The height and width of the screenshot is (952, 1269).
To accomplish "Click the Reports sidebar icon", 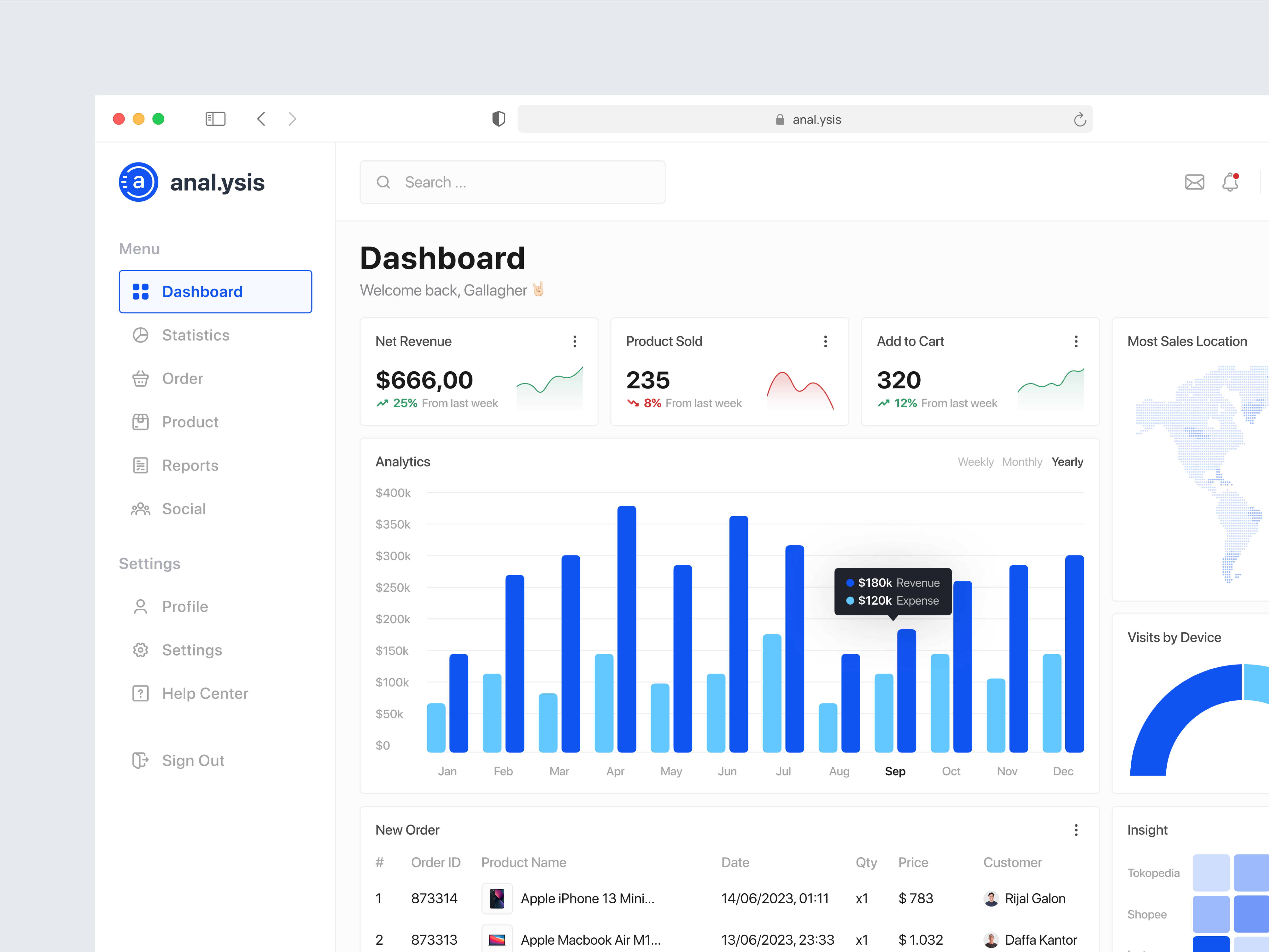I will [x=141, y=465].
